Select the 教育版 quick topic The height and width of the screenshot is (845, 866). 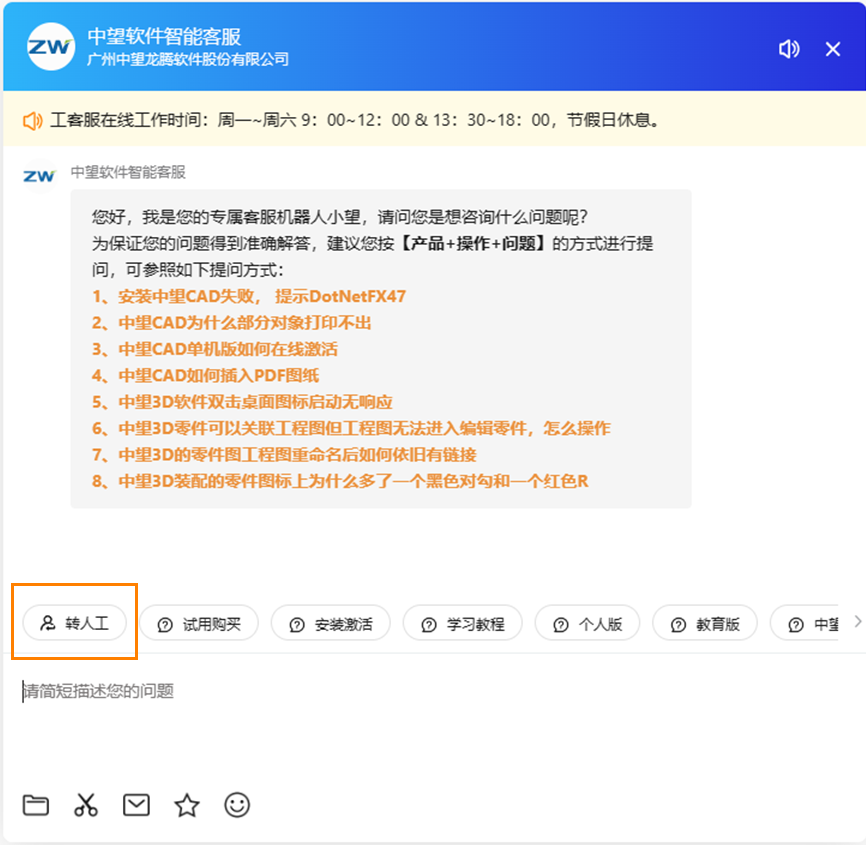point(705,624)
